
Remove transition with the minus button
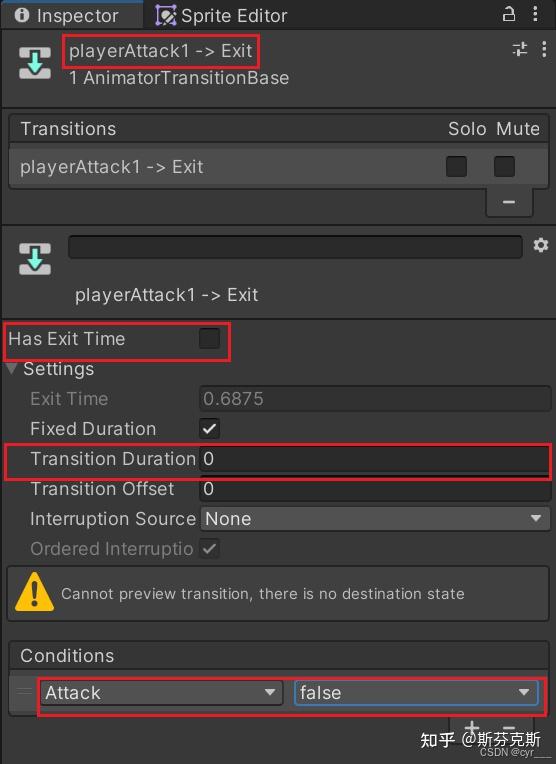pos(509,202)
